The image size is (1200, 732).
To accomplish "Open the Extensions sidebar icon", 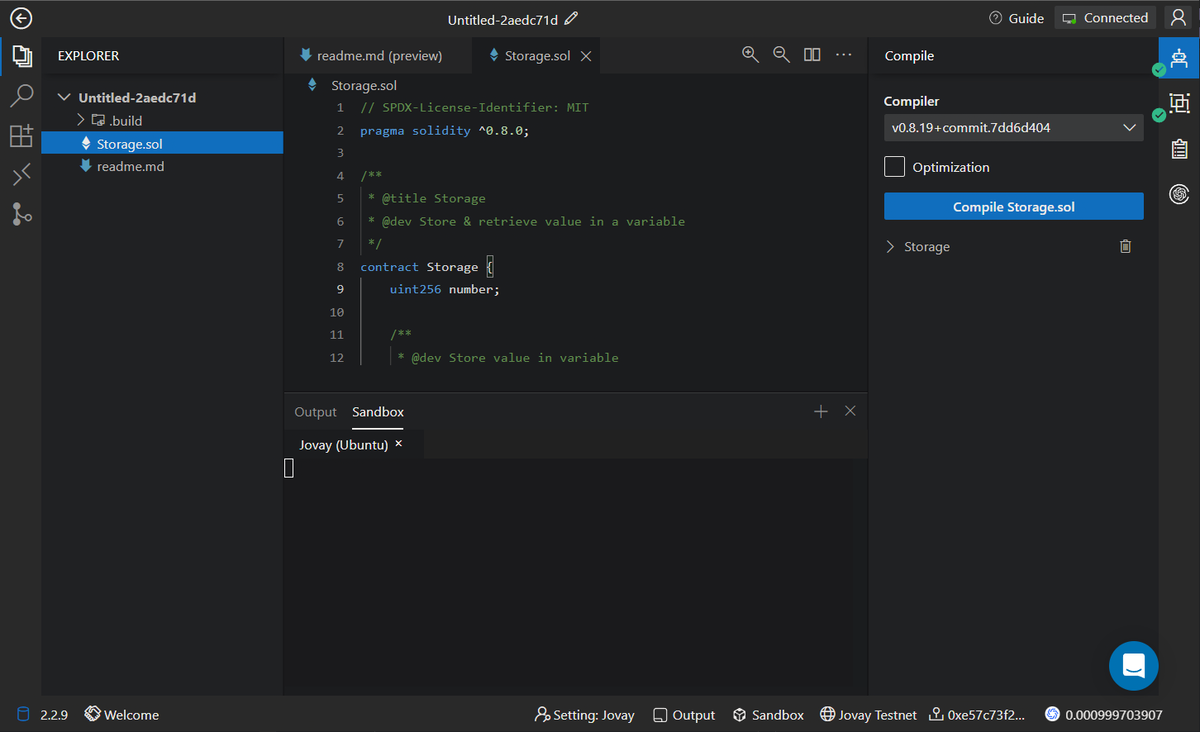I will [21, 136].
